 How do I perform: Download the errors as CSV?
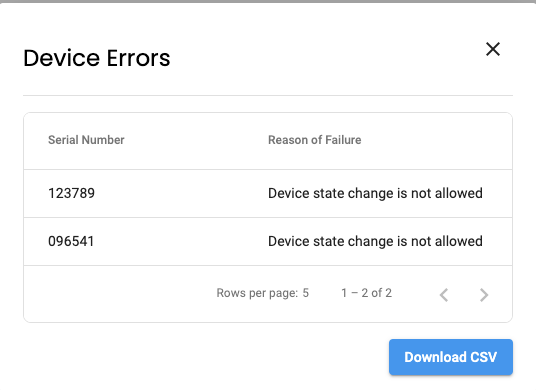point(451,357)
